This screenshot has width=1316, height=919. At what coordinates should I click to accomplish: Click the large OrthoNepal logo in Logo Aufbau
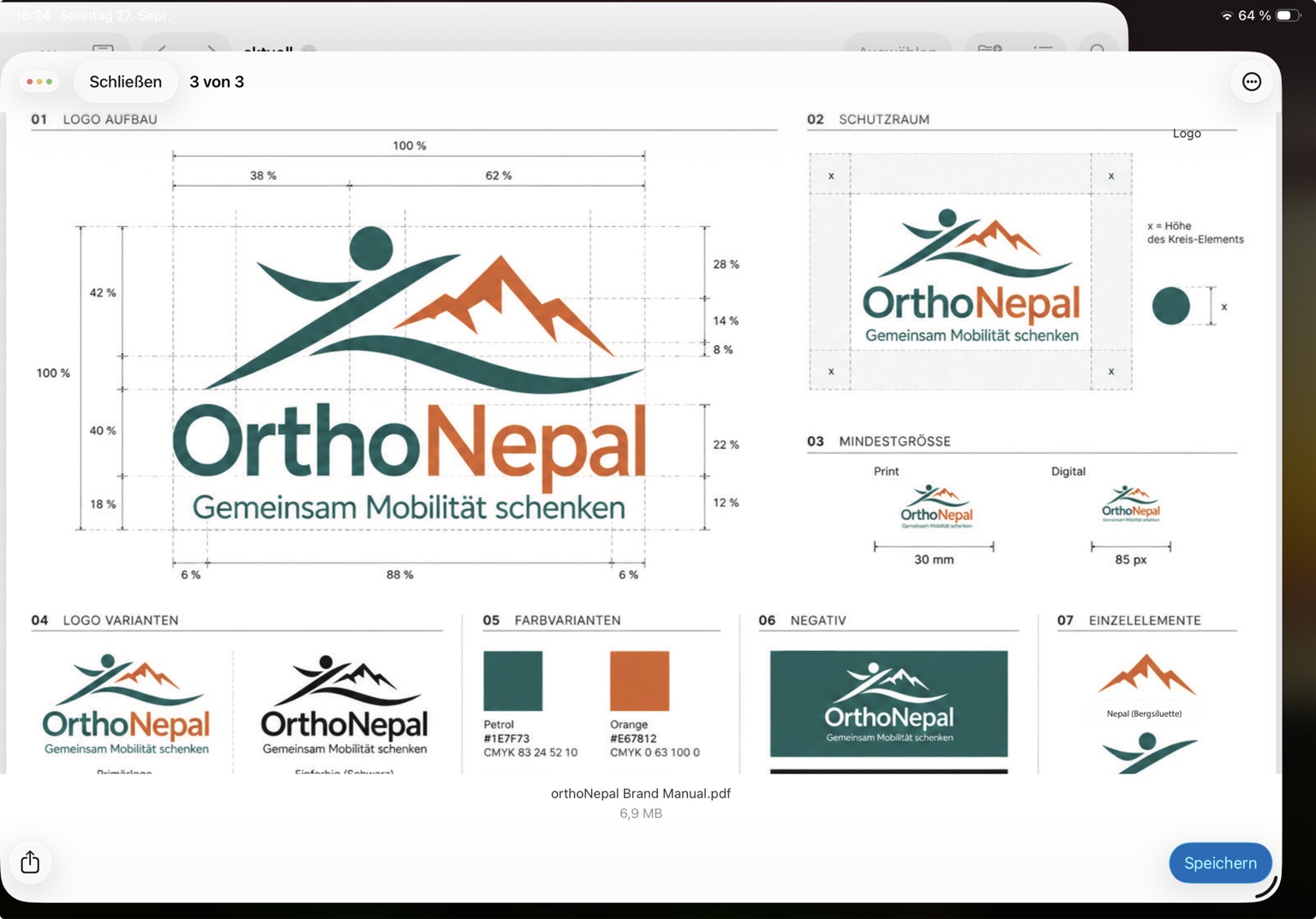tap(410, 374)
